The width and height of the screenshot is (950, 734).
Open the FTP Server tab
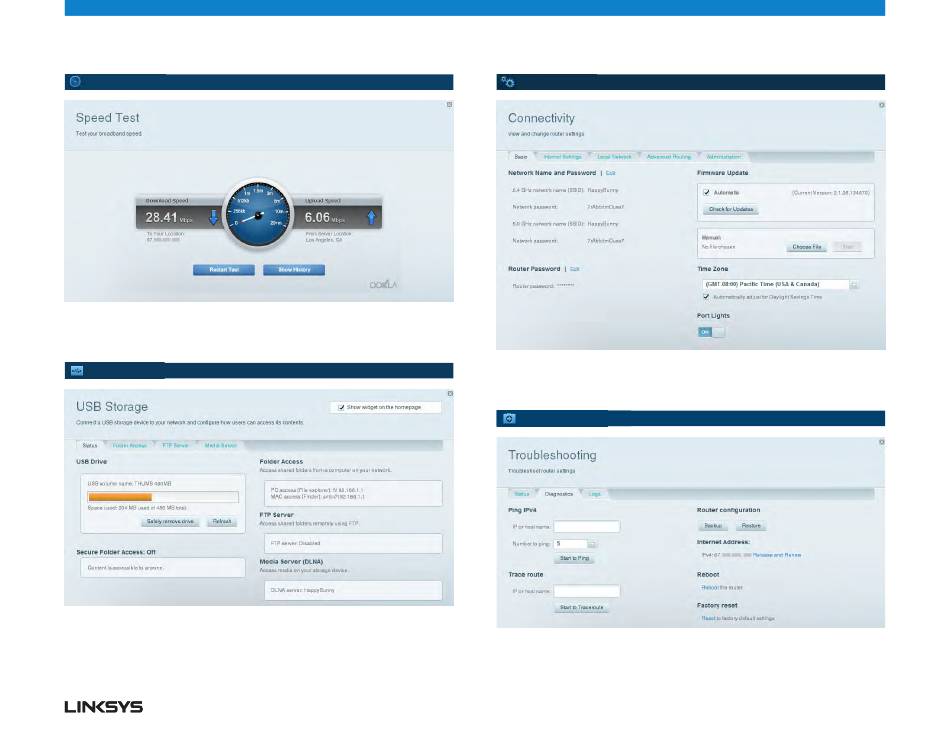pyautogui.click(x=175, y=445)
